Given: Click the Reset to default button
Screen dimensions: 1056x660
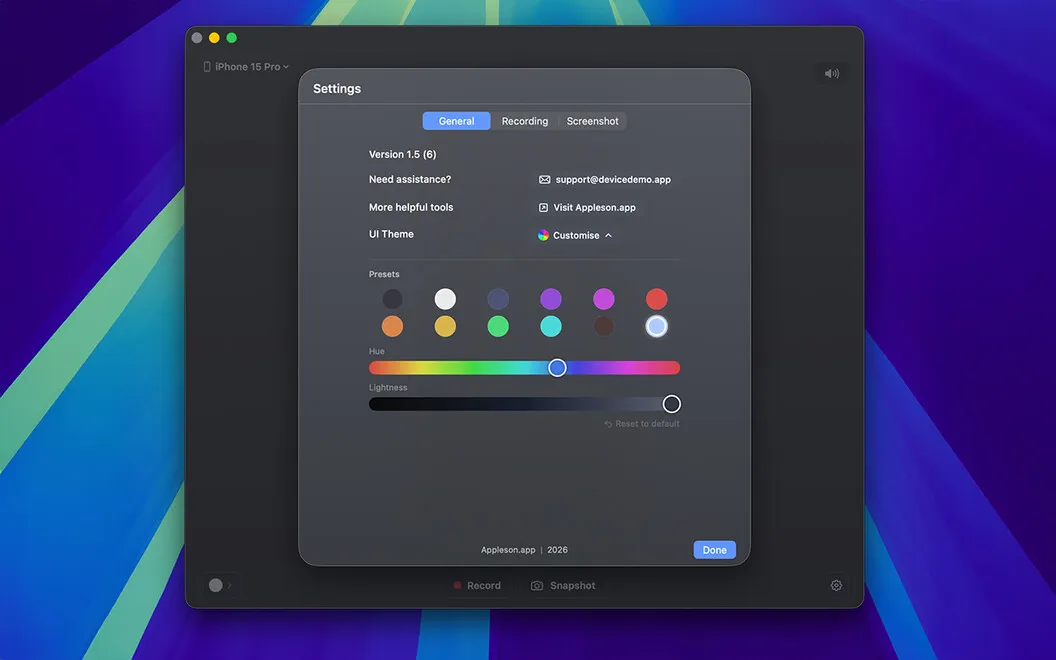Looking at the screenshot, I should (642, 424).
